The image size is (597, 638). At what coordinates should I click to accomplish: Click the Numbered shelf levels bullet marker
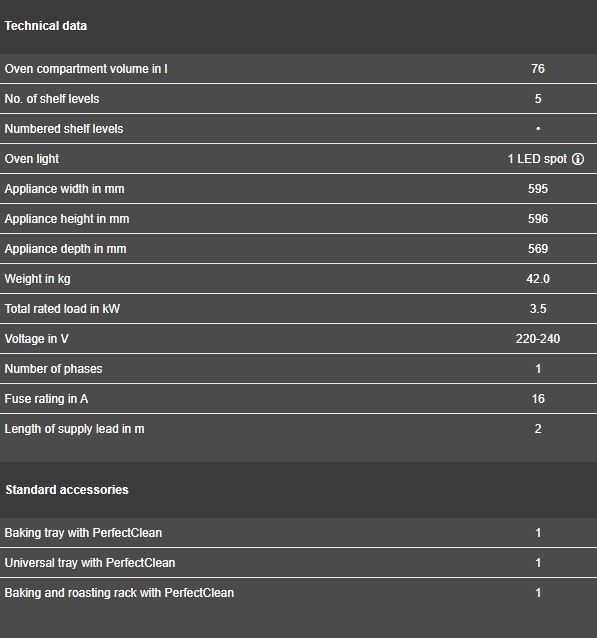point(538,129)
